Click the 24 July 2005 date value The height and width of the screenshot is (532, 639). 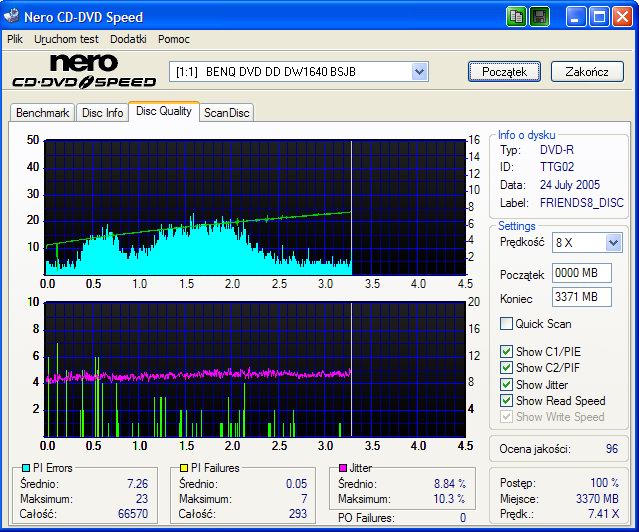pos(570,185)
